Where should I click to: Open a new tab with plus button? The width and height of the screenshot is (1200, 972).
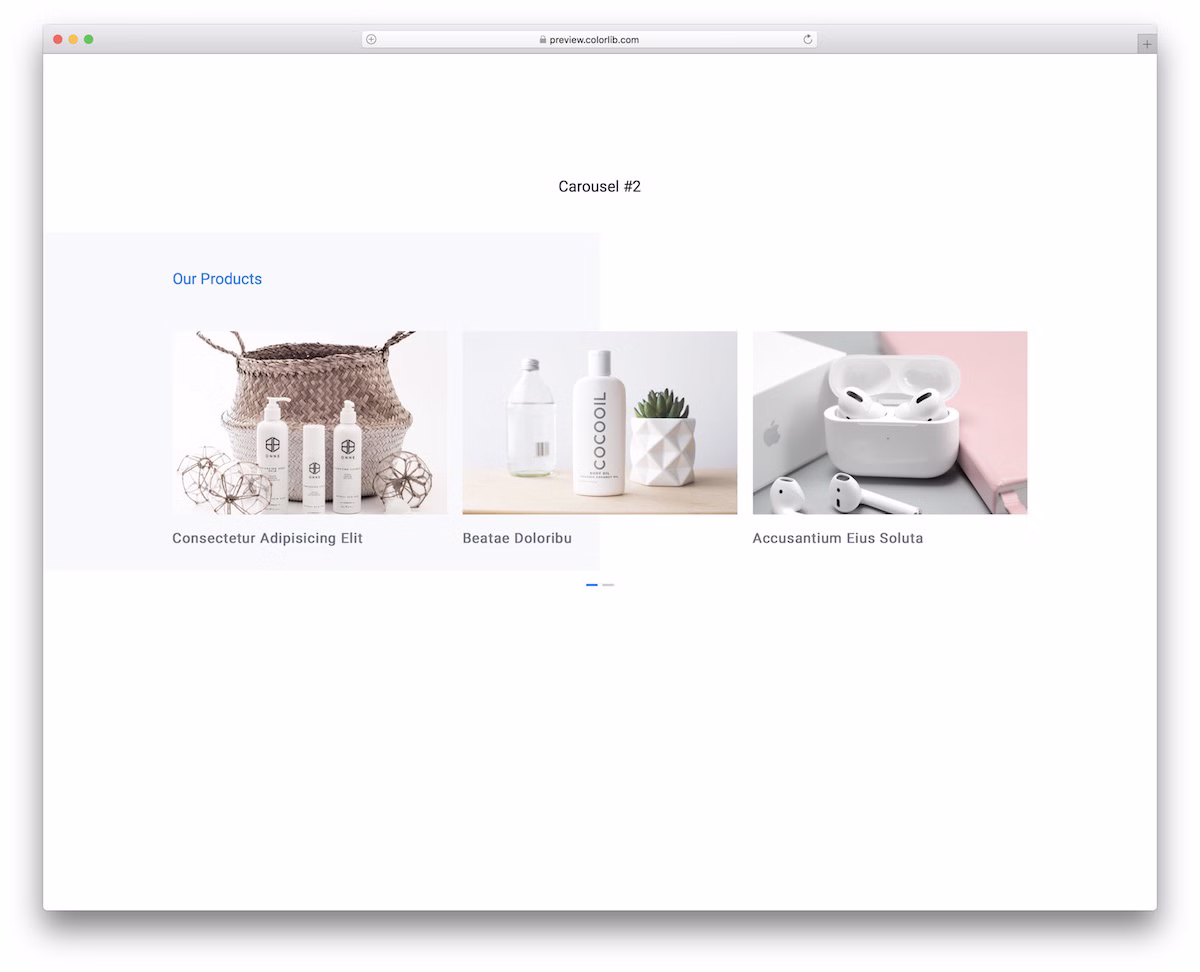1146,44
